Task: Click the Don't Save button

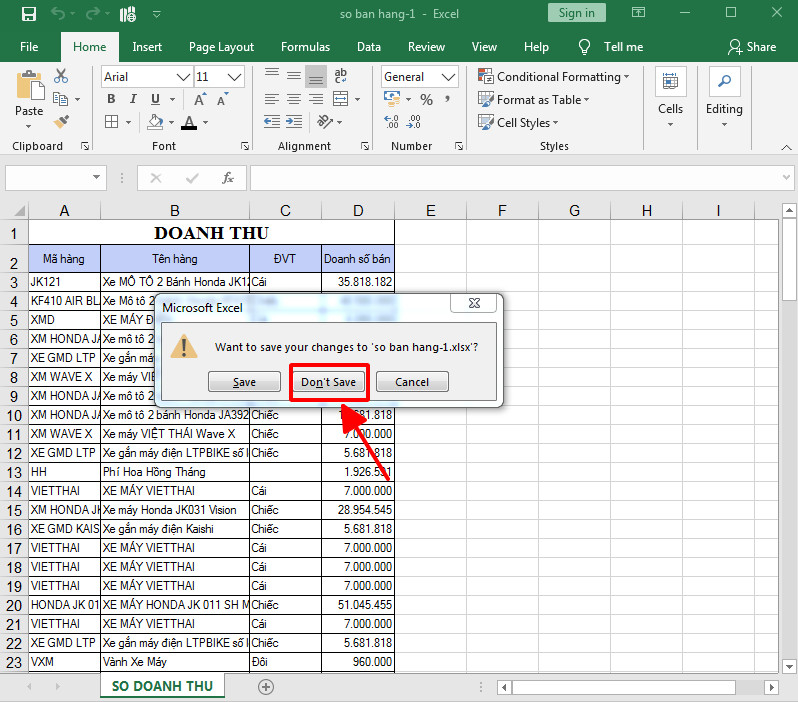Action: tap(328, 382)
